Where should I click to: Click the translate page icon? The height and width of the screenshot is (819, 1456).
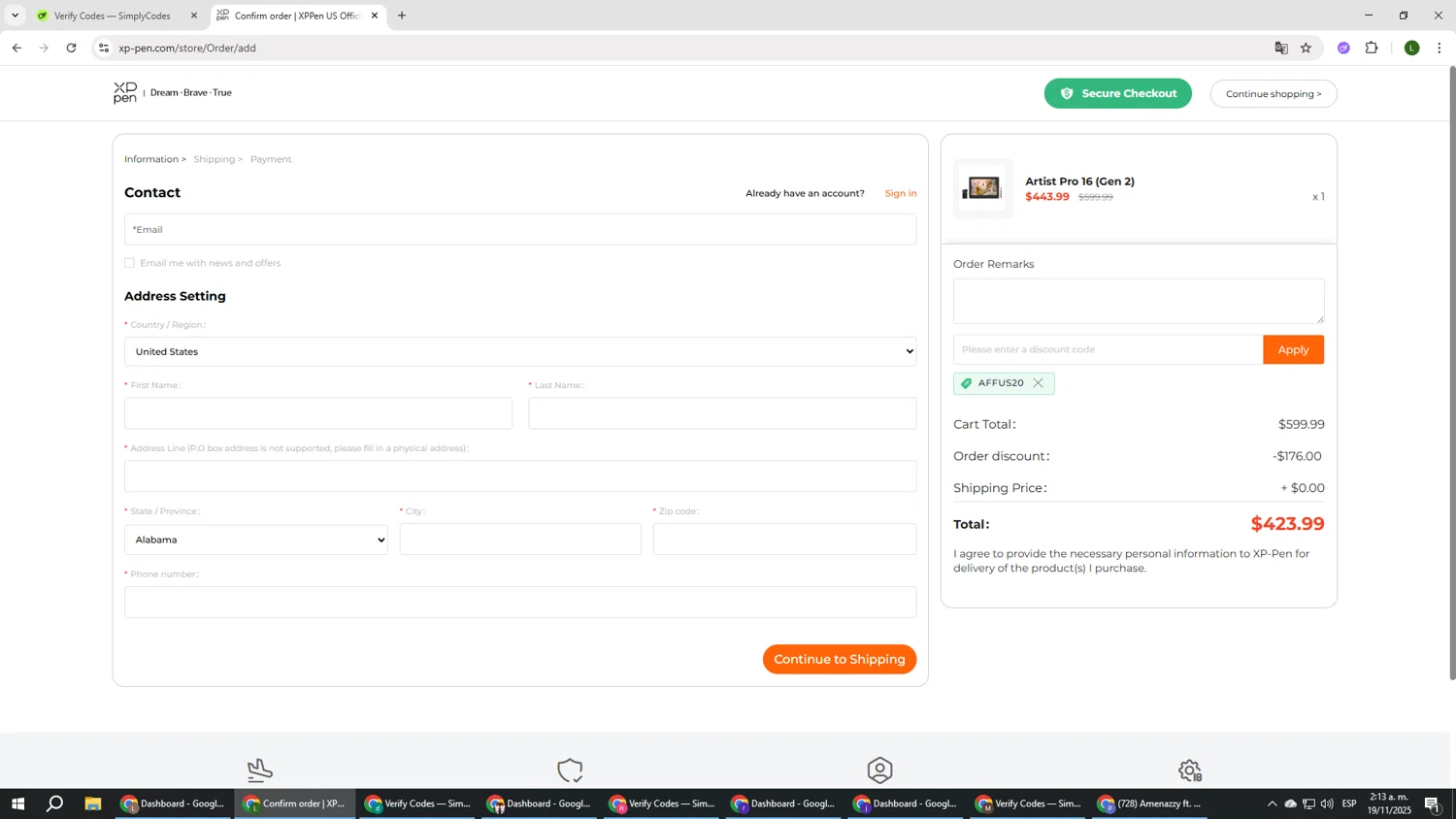click(x=1281, y=48)
